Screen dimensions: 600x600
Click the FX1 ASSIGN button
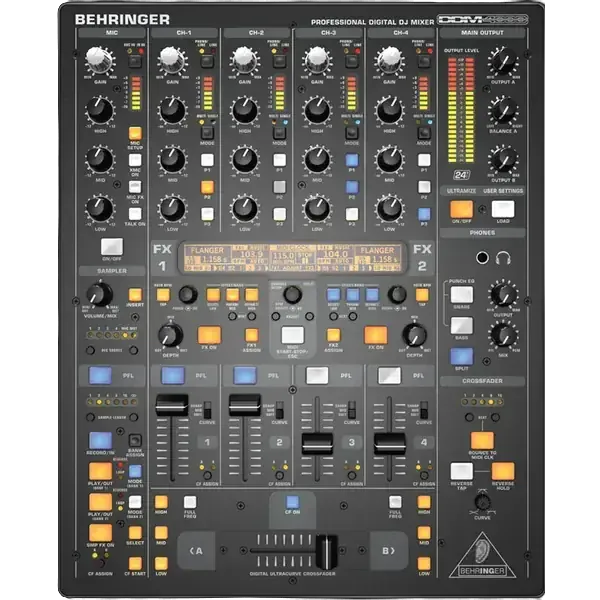coord(251,335)
